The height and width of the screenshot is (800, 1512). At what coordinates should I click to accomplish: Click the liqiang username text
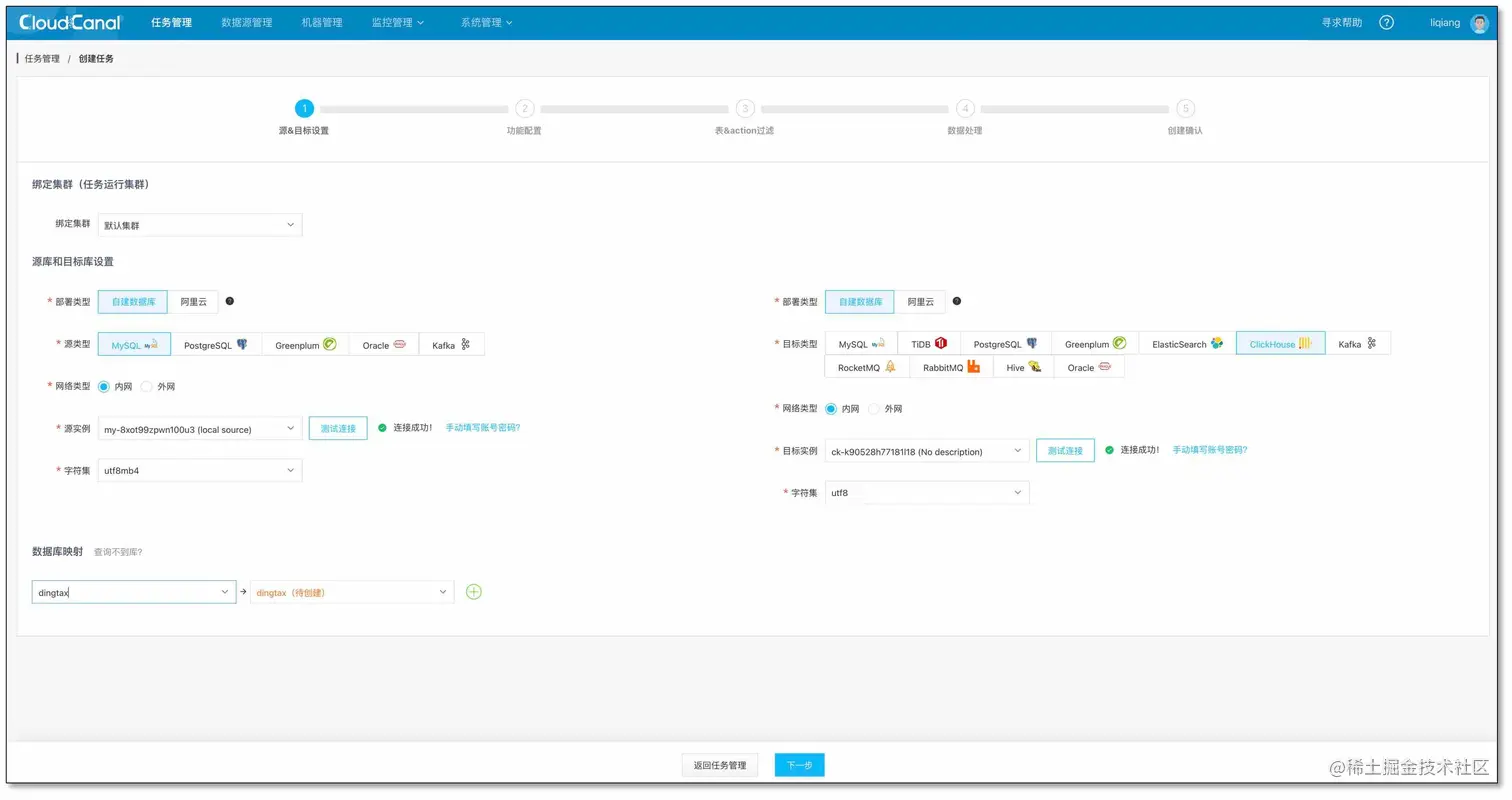coord(1445,22)
